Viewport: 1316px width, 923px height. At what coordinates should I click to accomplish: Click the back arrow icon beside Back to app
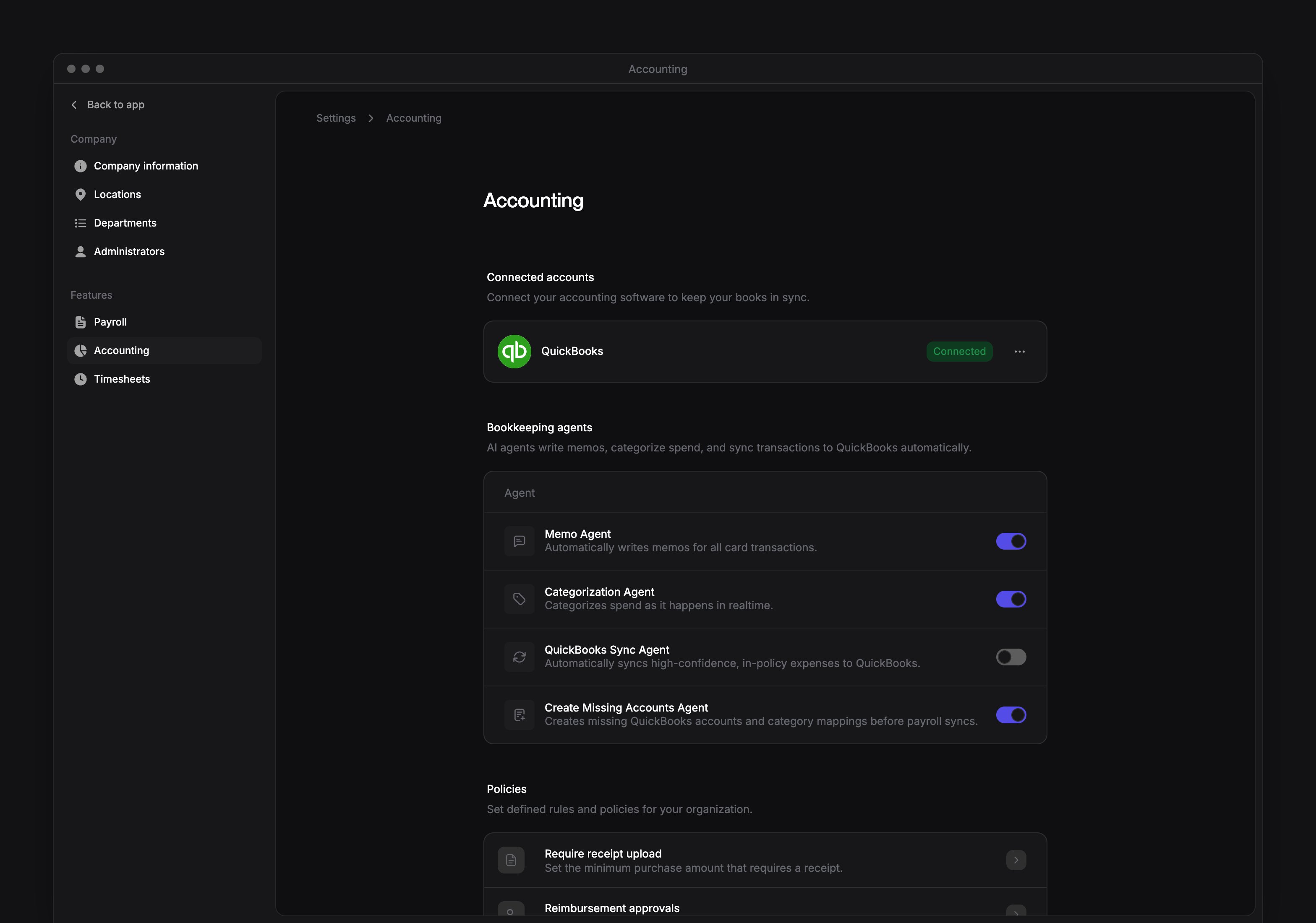(74, 105)
